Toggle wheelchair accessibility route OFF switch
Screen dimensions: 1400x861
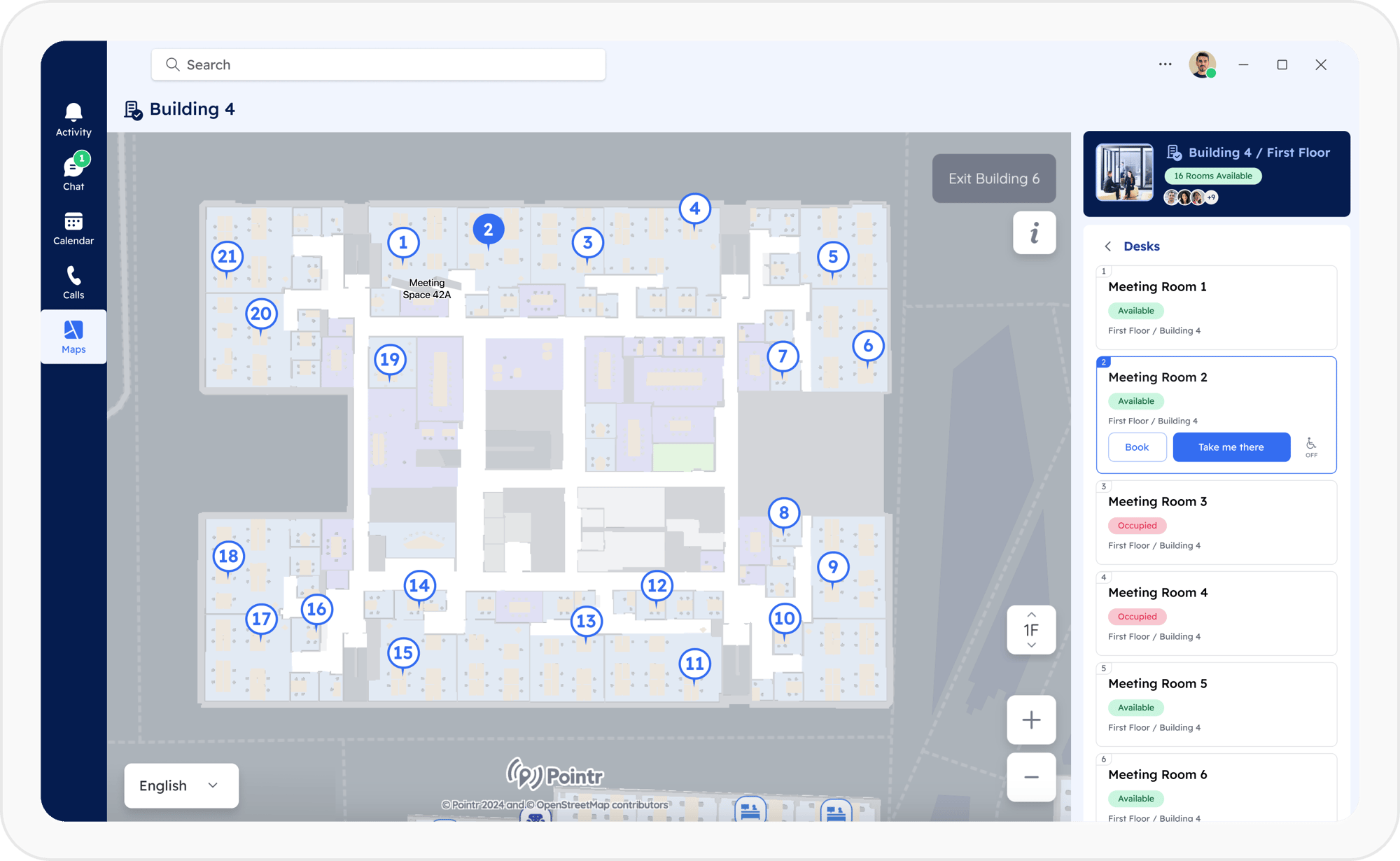1311,447
